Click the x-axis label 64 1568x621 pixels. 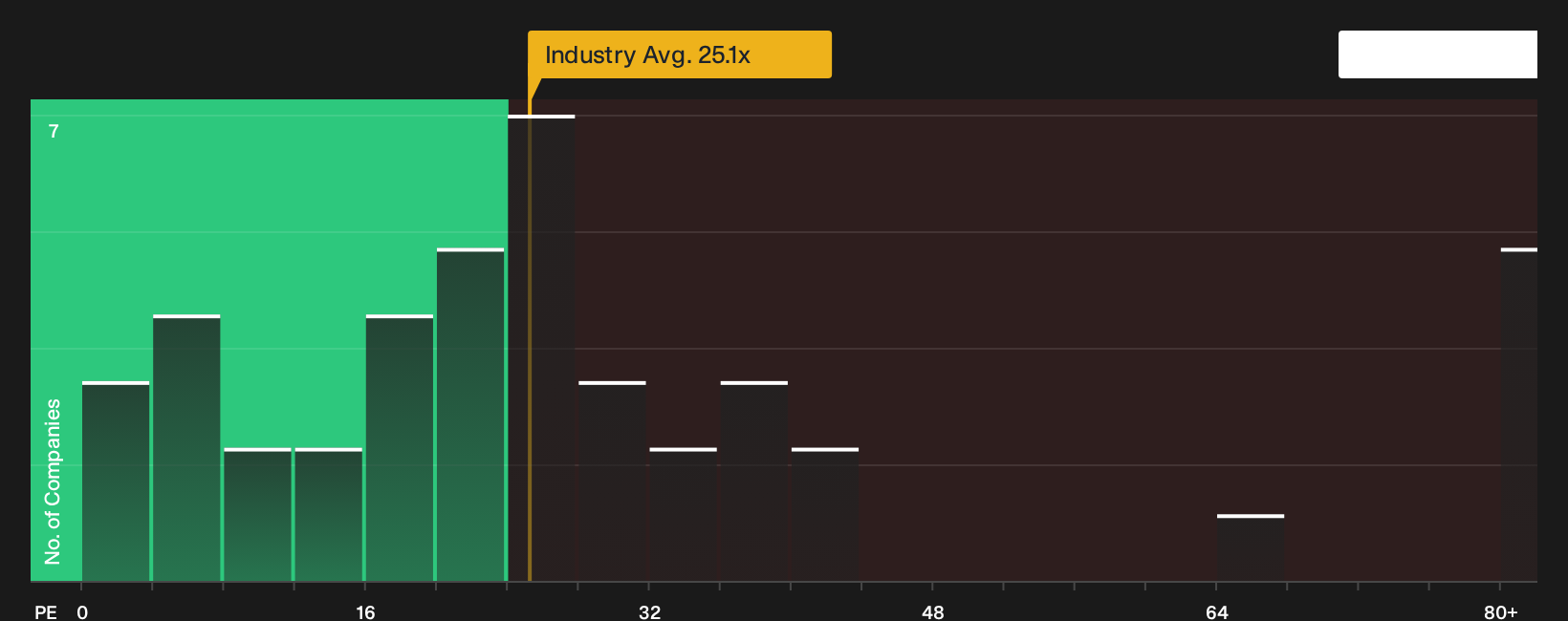tap(1216, 611)
